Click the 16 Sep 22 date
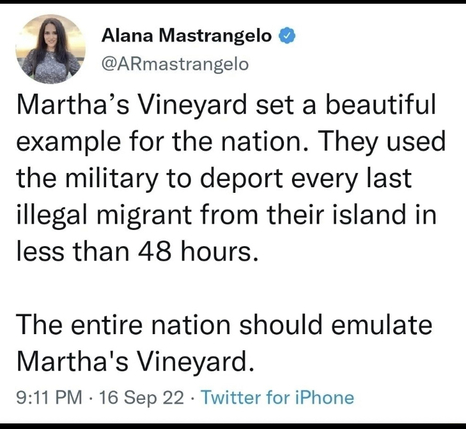Screen dimensions: 466x429 142,398
